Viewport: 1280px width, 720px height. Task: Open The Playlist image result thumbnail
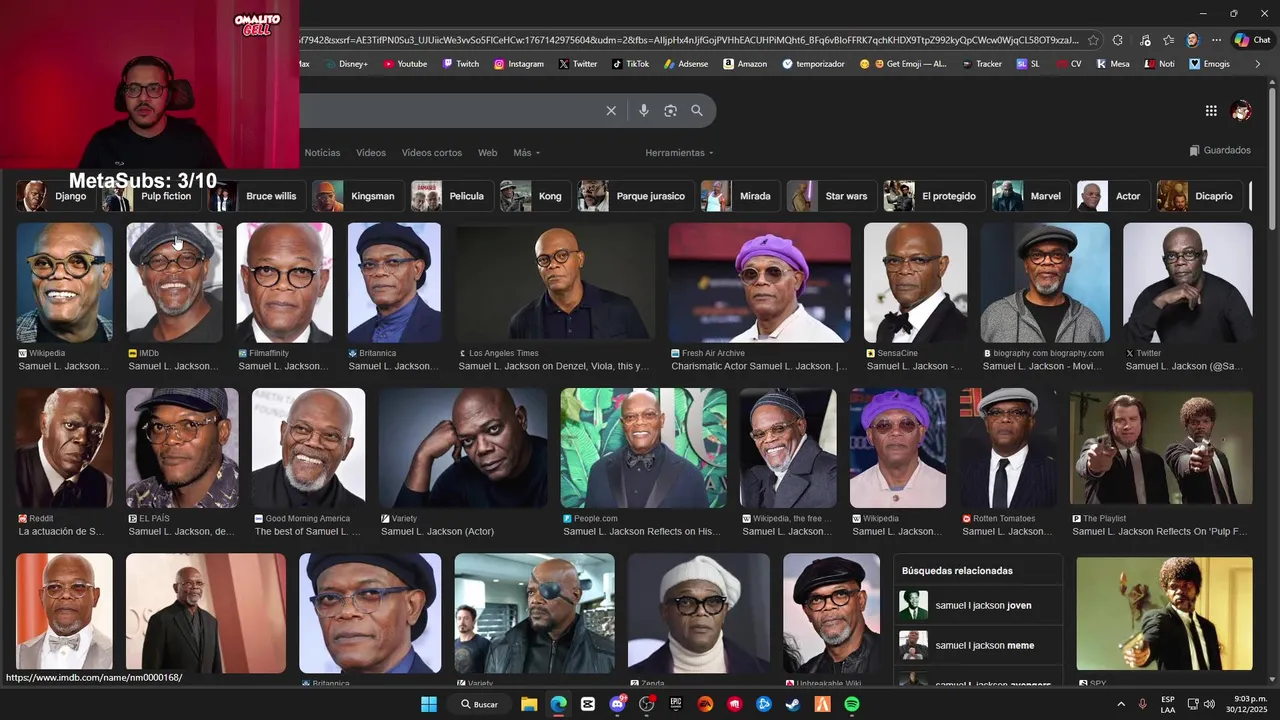click(x=1161, y=446)
